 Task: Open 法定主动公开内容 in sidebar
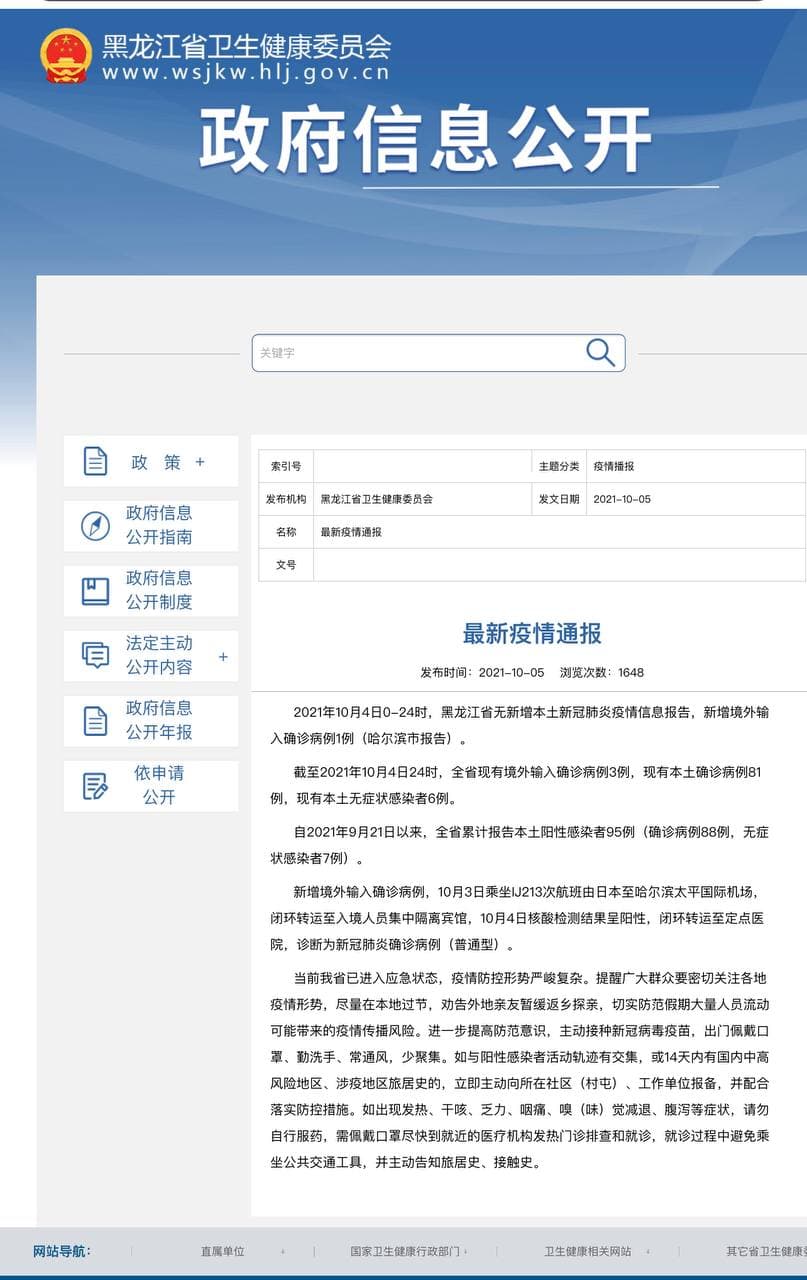pos(151,656)
